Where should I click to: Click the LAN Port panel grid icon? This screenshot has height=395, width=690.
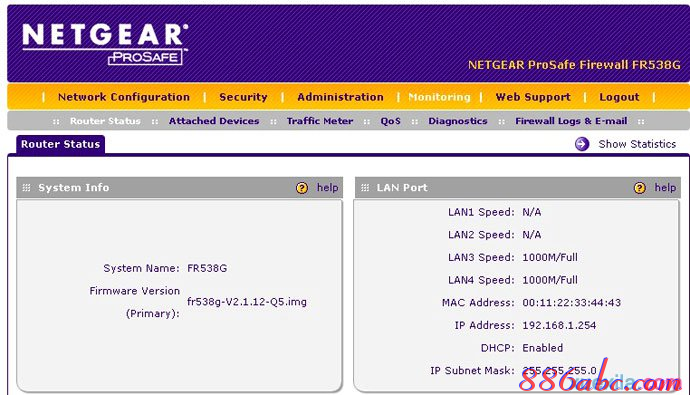tap(365, 188)
